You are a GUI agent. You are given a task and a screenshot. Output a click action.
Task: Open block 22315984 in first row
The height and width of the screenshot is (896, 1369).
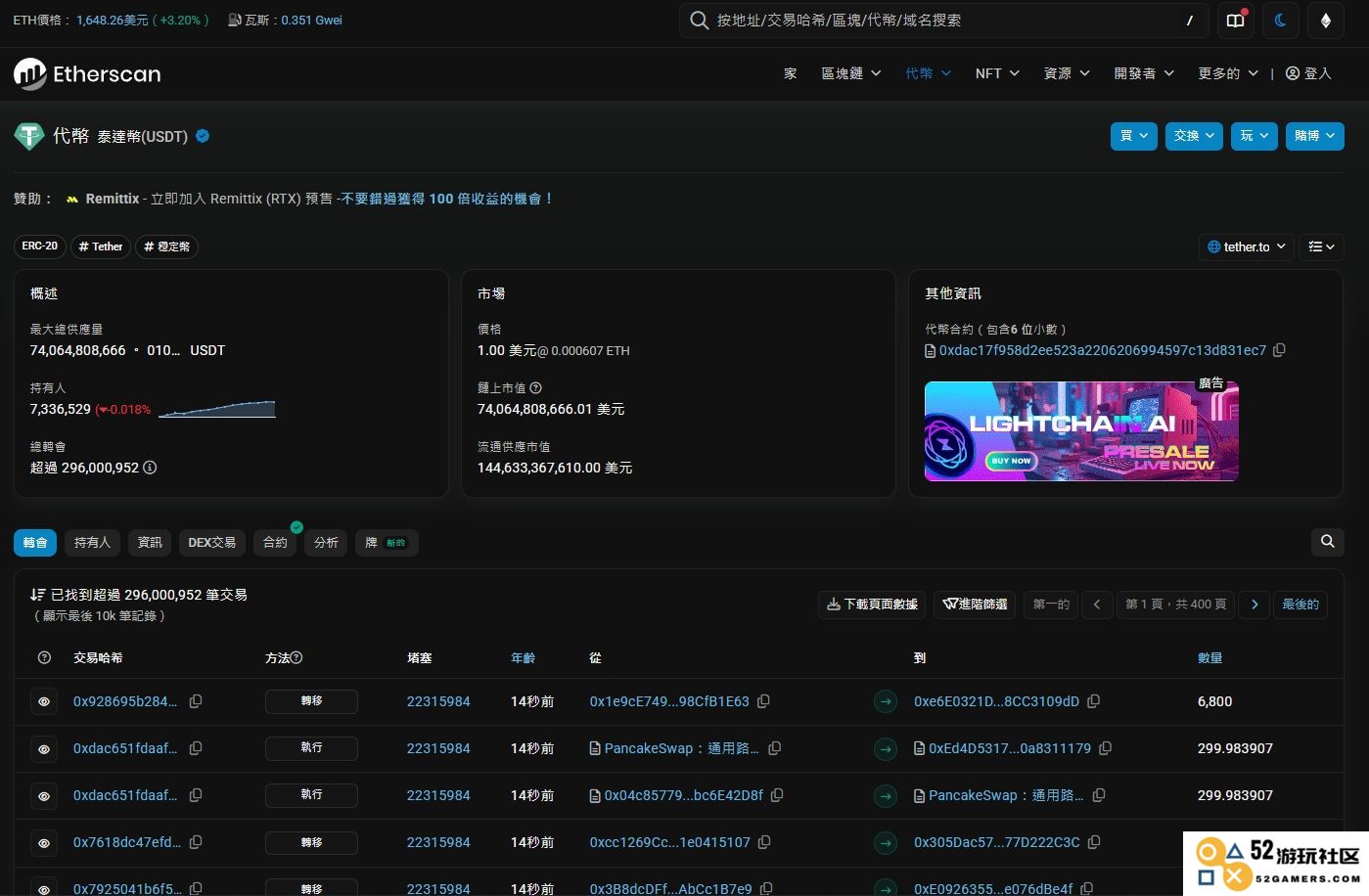(438, 701)
